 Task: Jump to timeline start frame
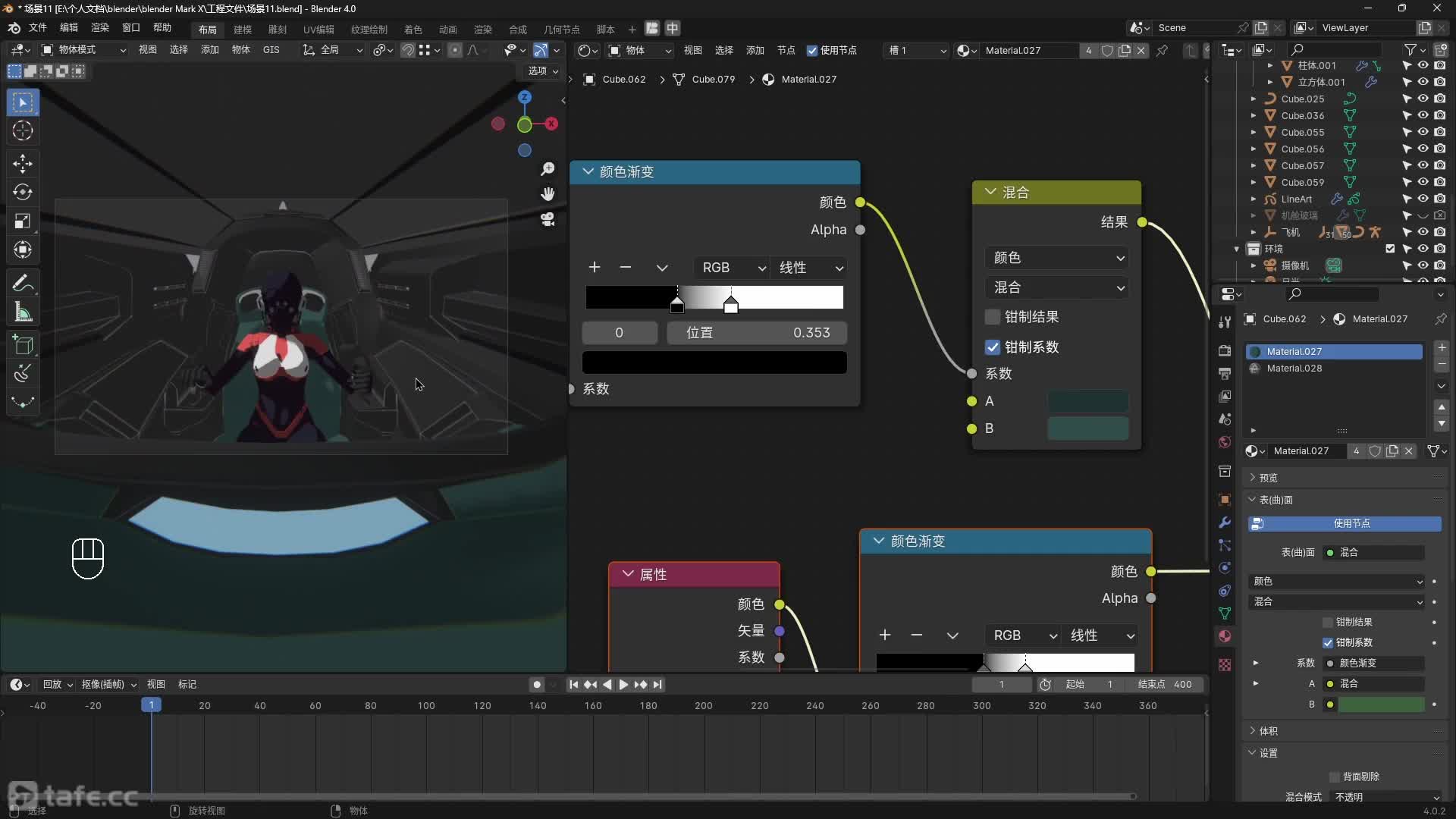tap(574, 685)
